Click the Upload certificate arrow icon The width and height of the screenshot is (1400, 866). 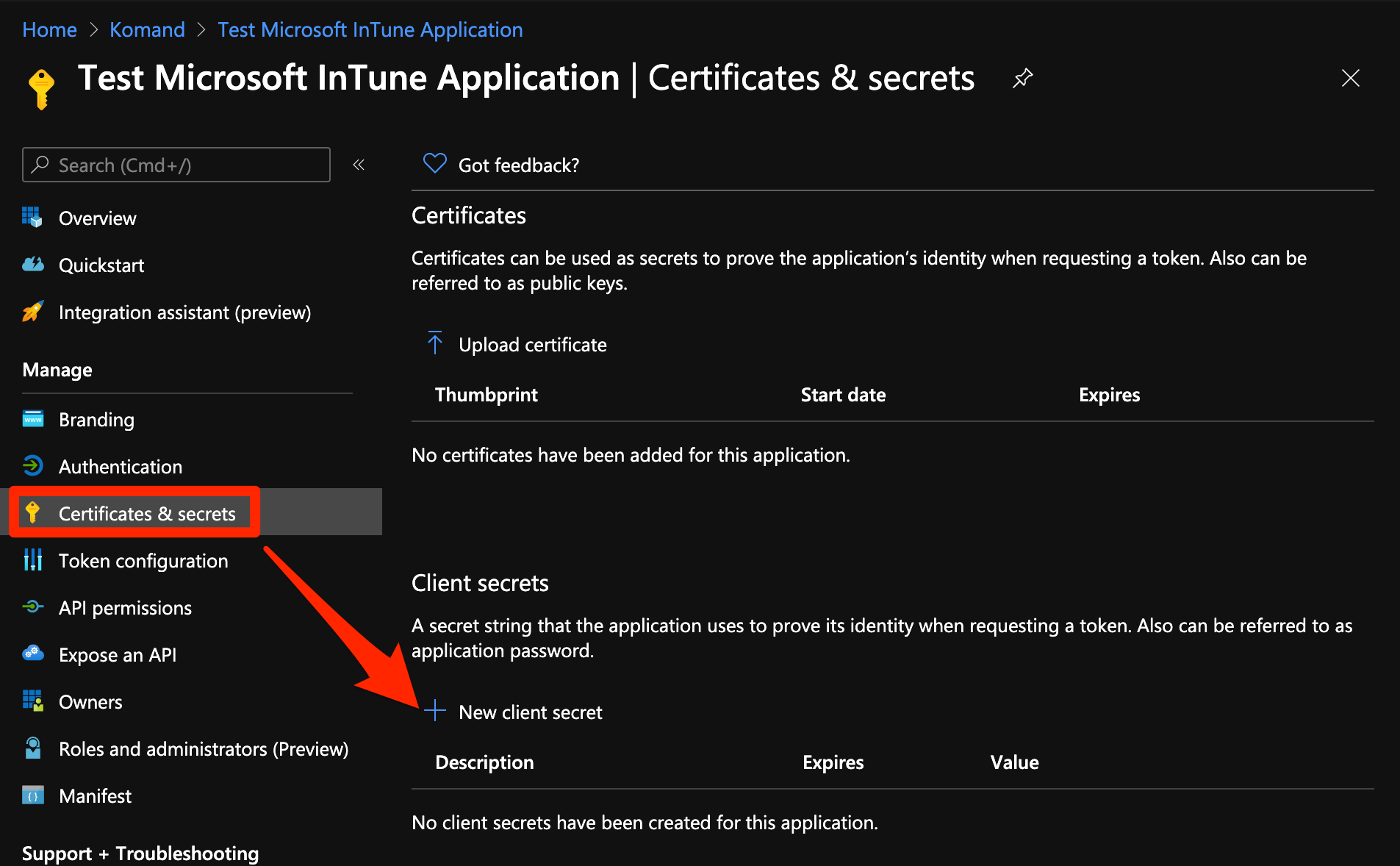point(434,343)
